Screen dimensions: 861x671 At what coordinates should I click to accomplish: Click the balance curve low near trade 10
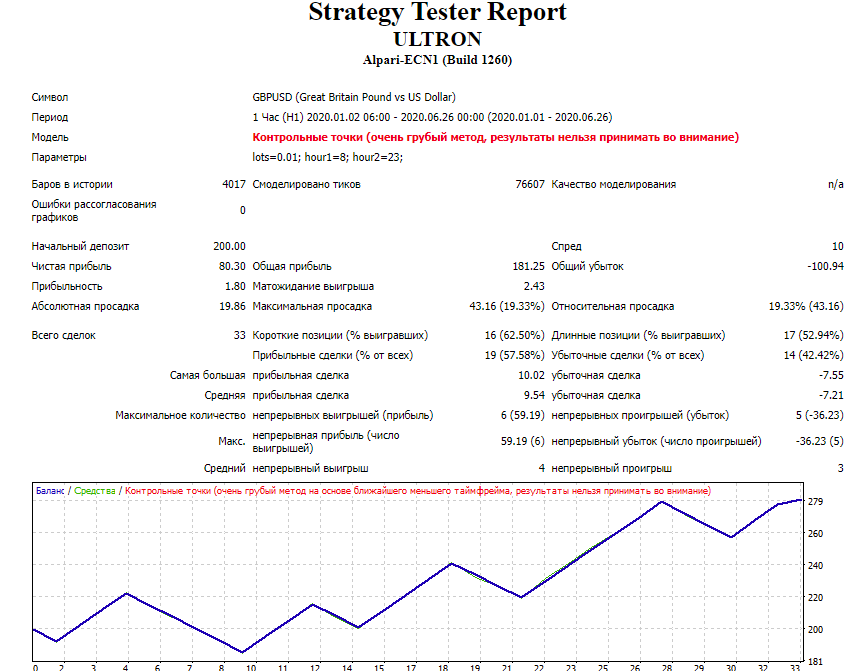(242, 652)
